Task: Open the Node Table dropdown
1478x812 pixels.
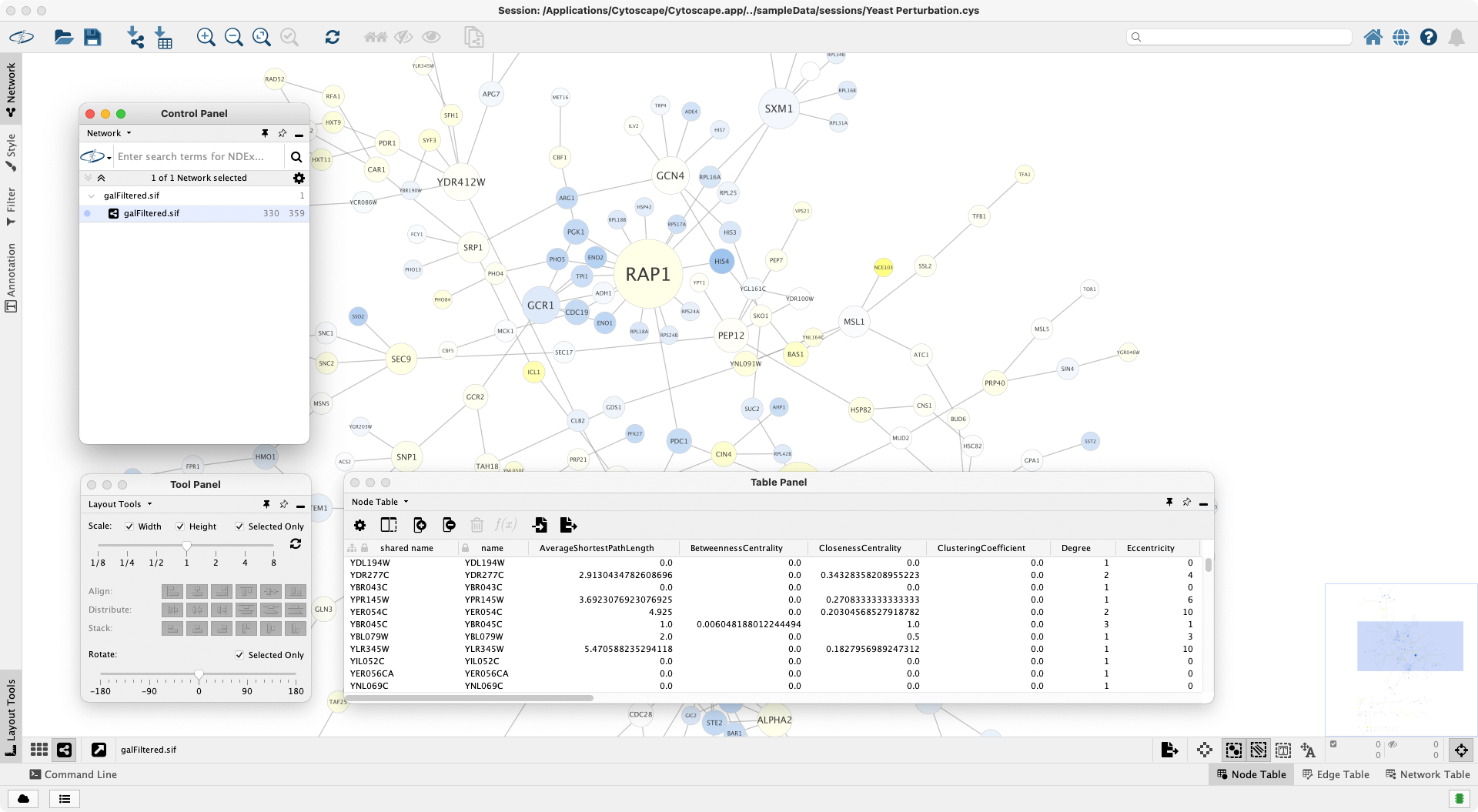Action: [x=380, y=502]
